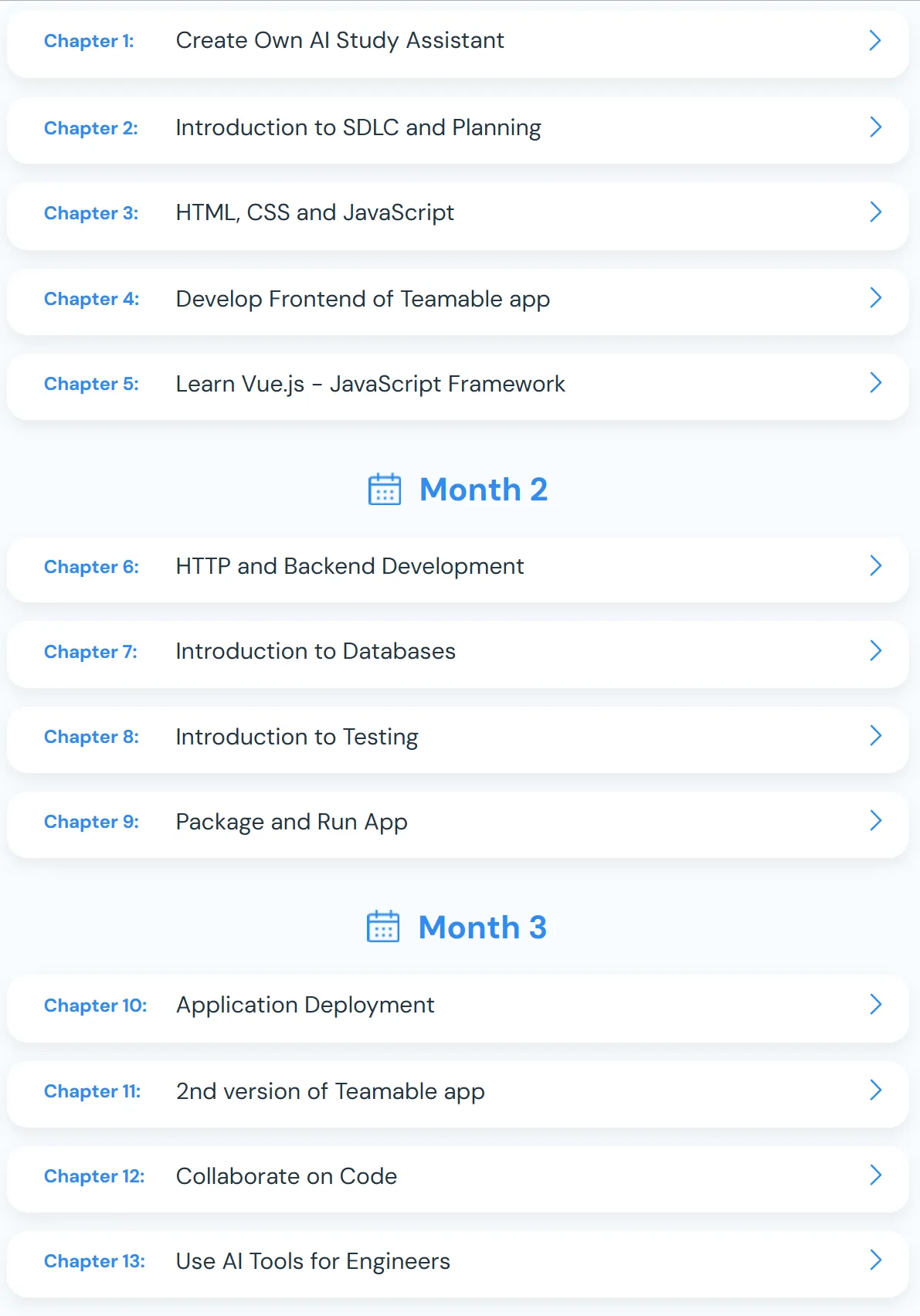The image size is (920, 1316).
Task: Select 'Introduction to Databases' title
Action: [316, 651]
